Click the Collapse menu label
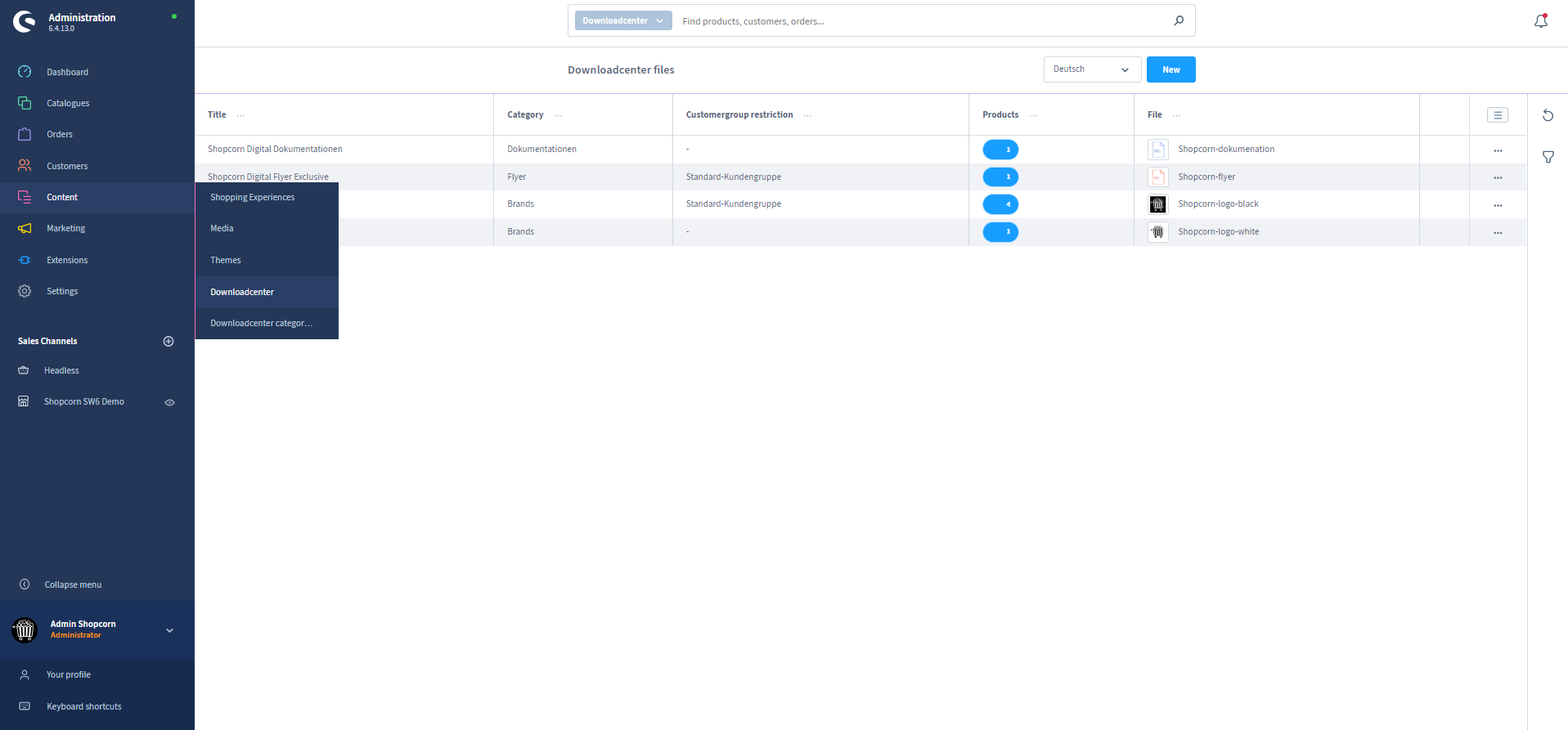 click(73, 584)
